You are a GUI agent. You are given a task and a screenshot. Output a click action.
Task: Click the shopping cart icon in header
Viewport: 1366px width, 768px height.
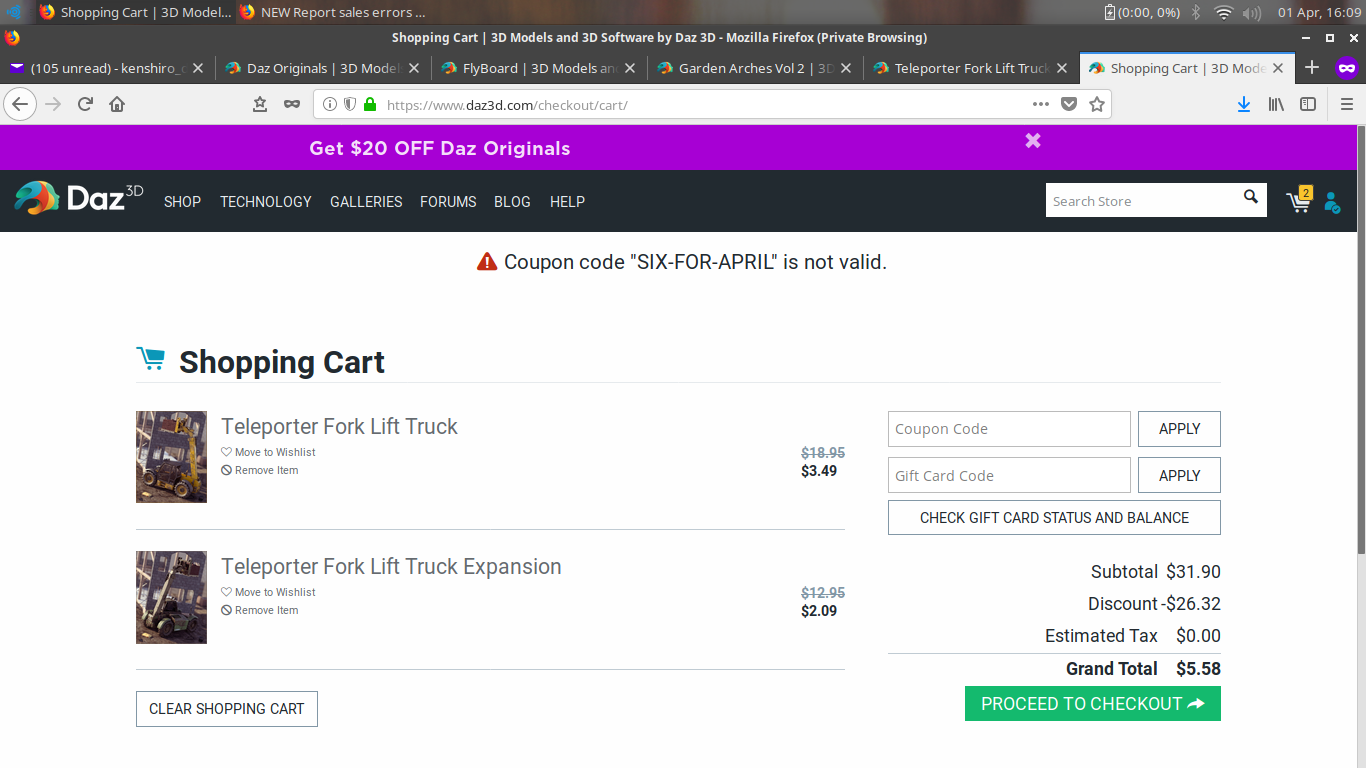click(1298, 201)
